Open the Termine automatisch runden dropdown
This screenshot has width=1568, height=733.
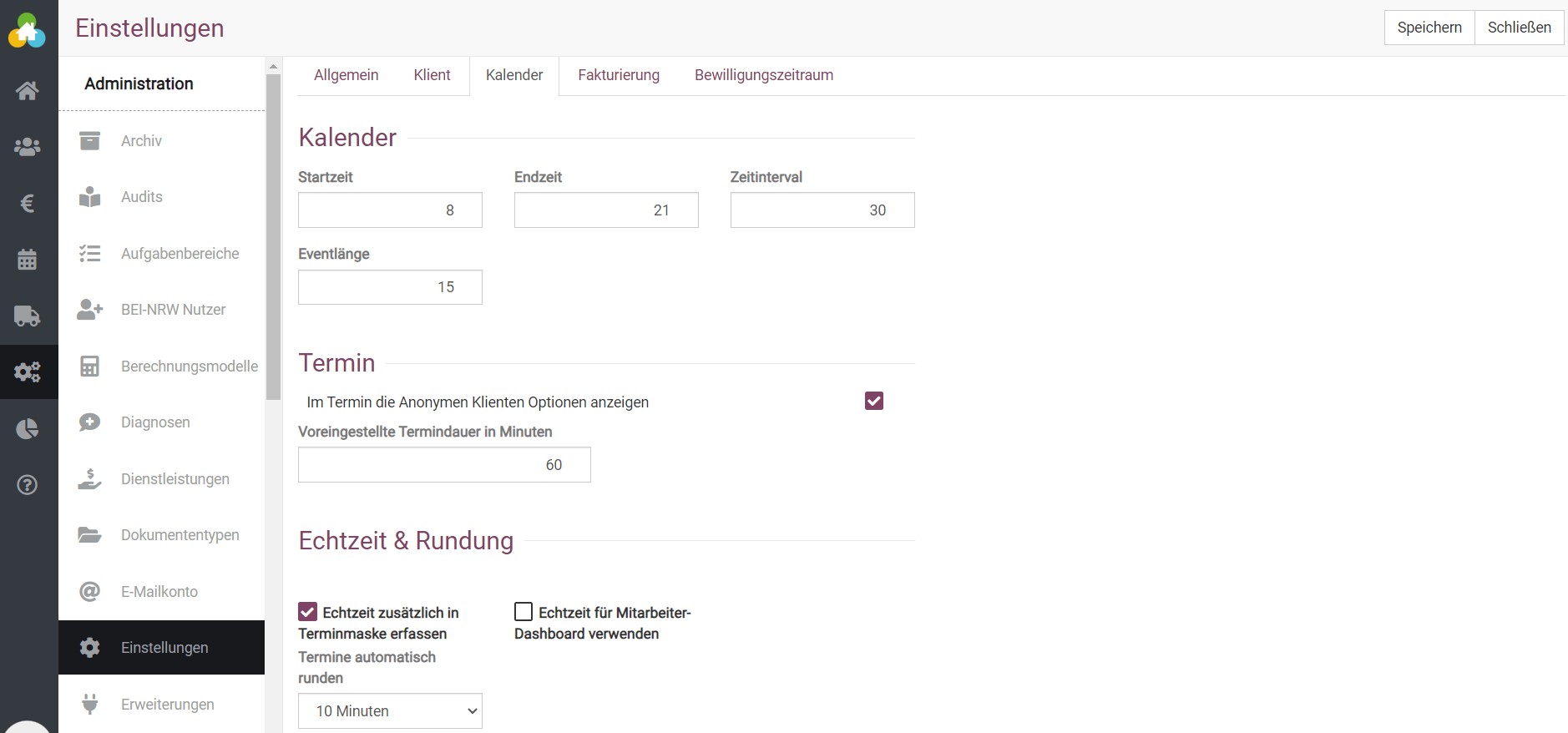(x=390, y=710)
